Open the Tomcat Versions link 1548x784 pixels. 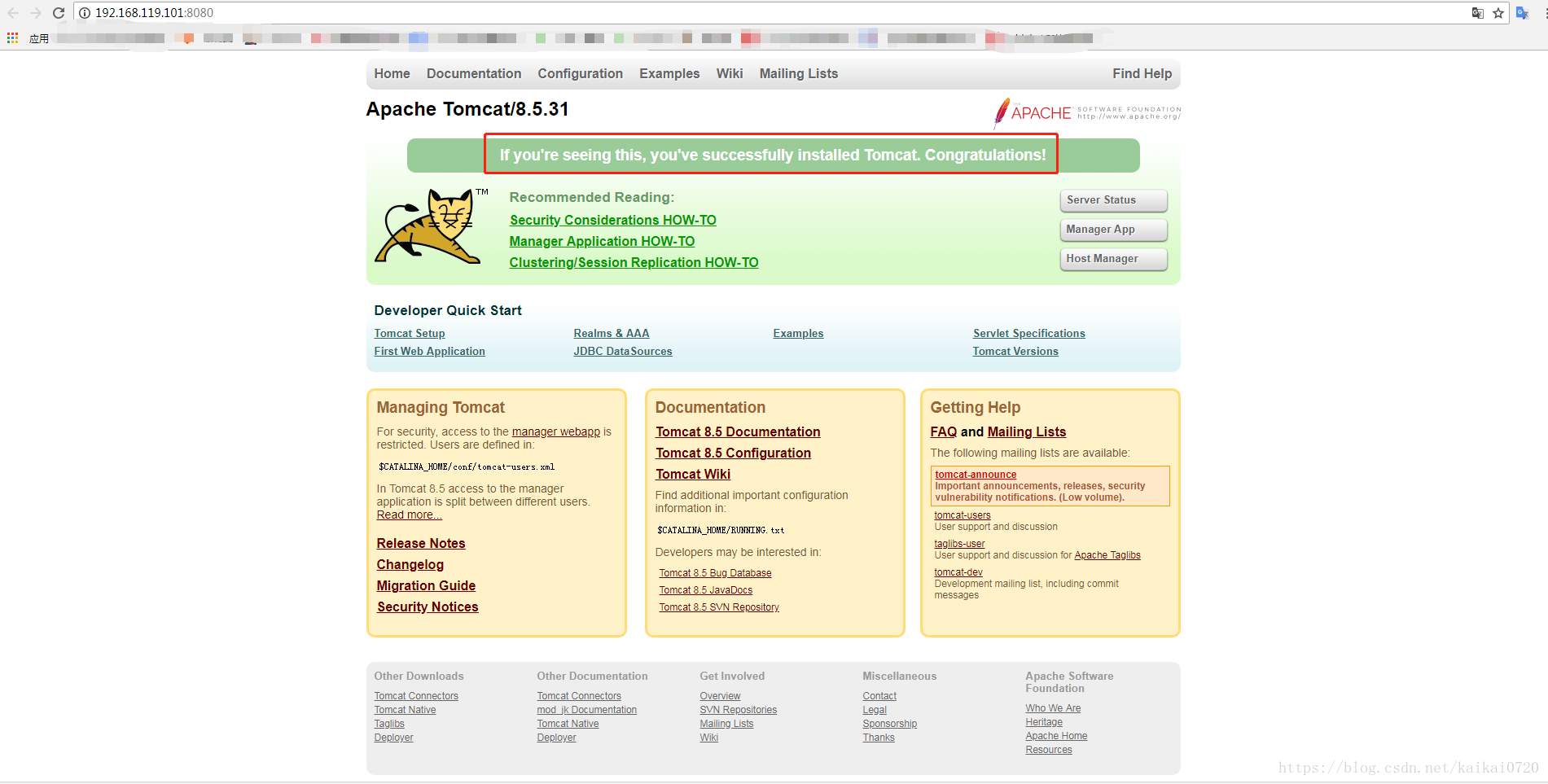tap(1015, 352)
